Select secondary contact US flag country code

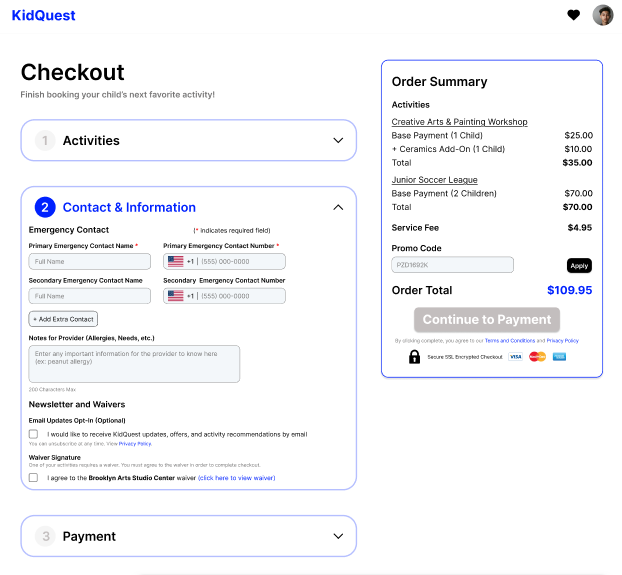click(175, 296)
